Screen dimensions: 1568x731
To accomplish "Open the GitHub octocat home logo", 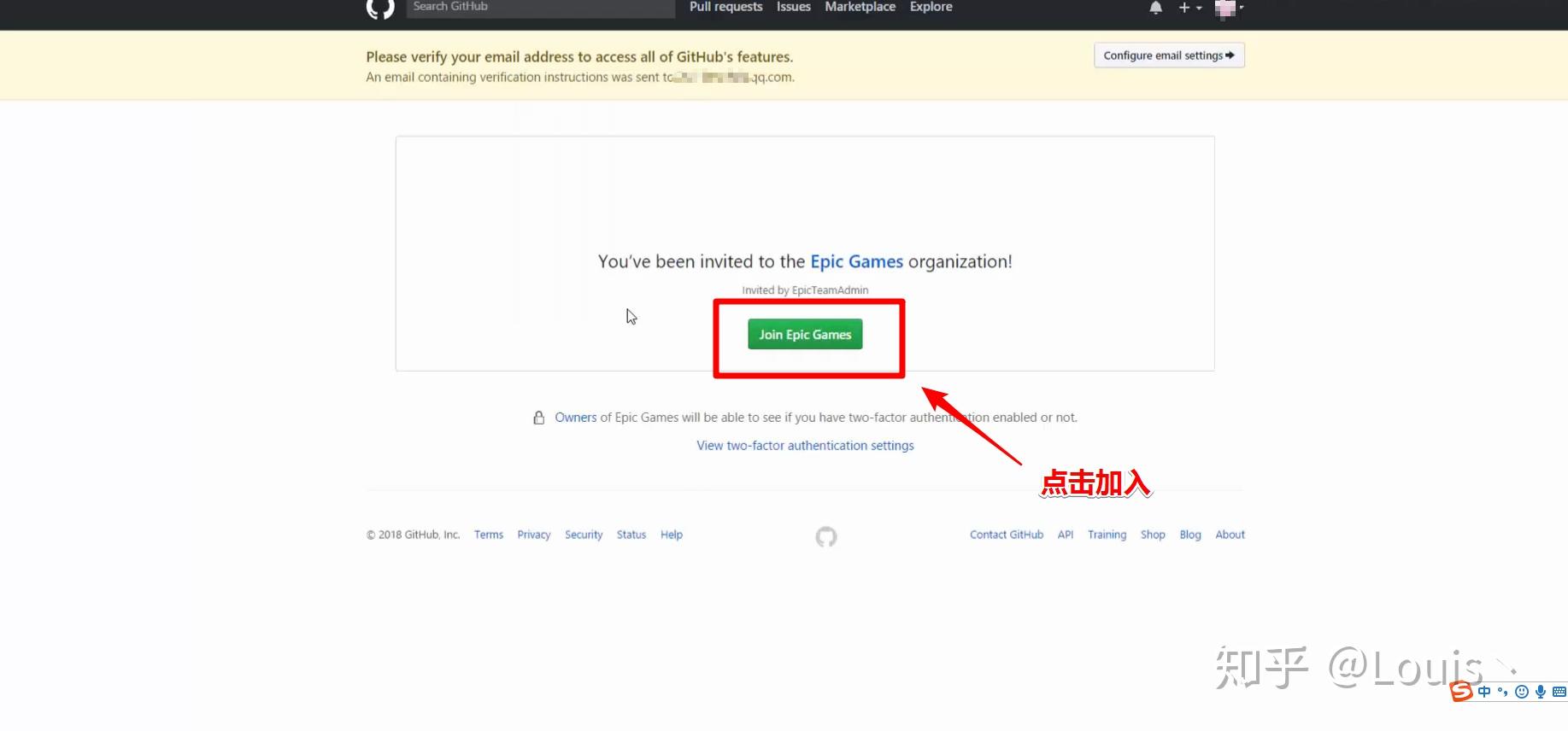I will pyautogui.click(x=380, y=8).
